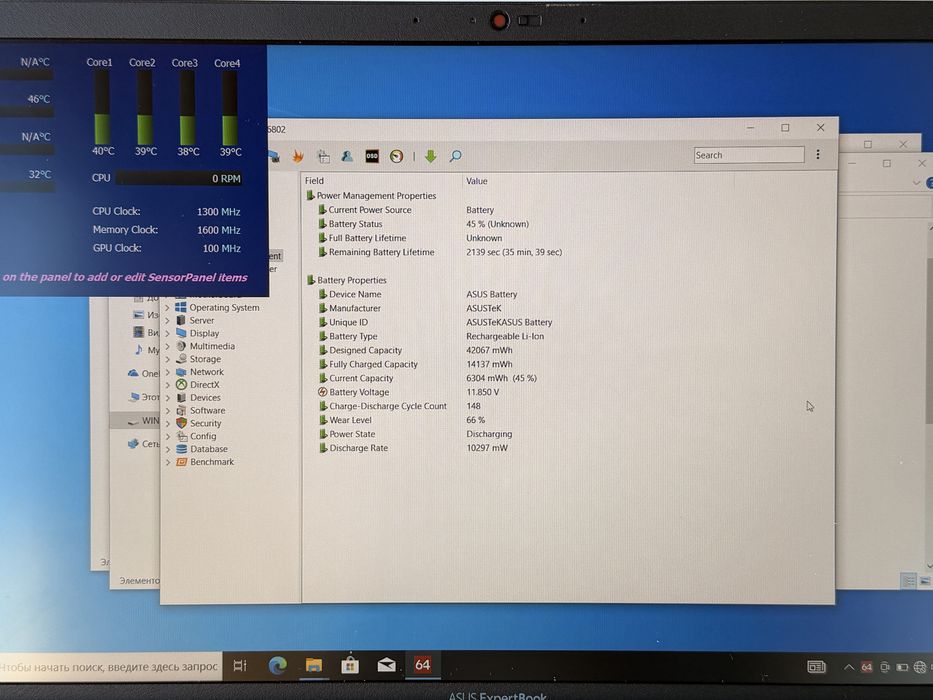Click the value 42067 mWh
Screen dimensions: 933x700
(489, 350)
